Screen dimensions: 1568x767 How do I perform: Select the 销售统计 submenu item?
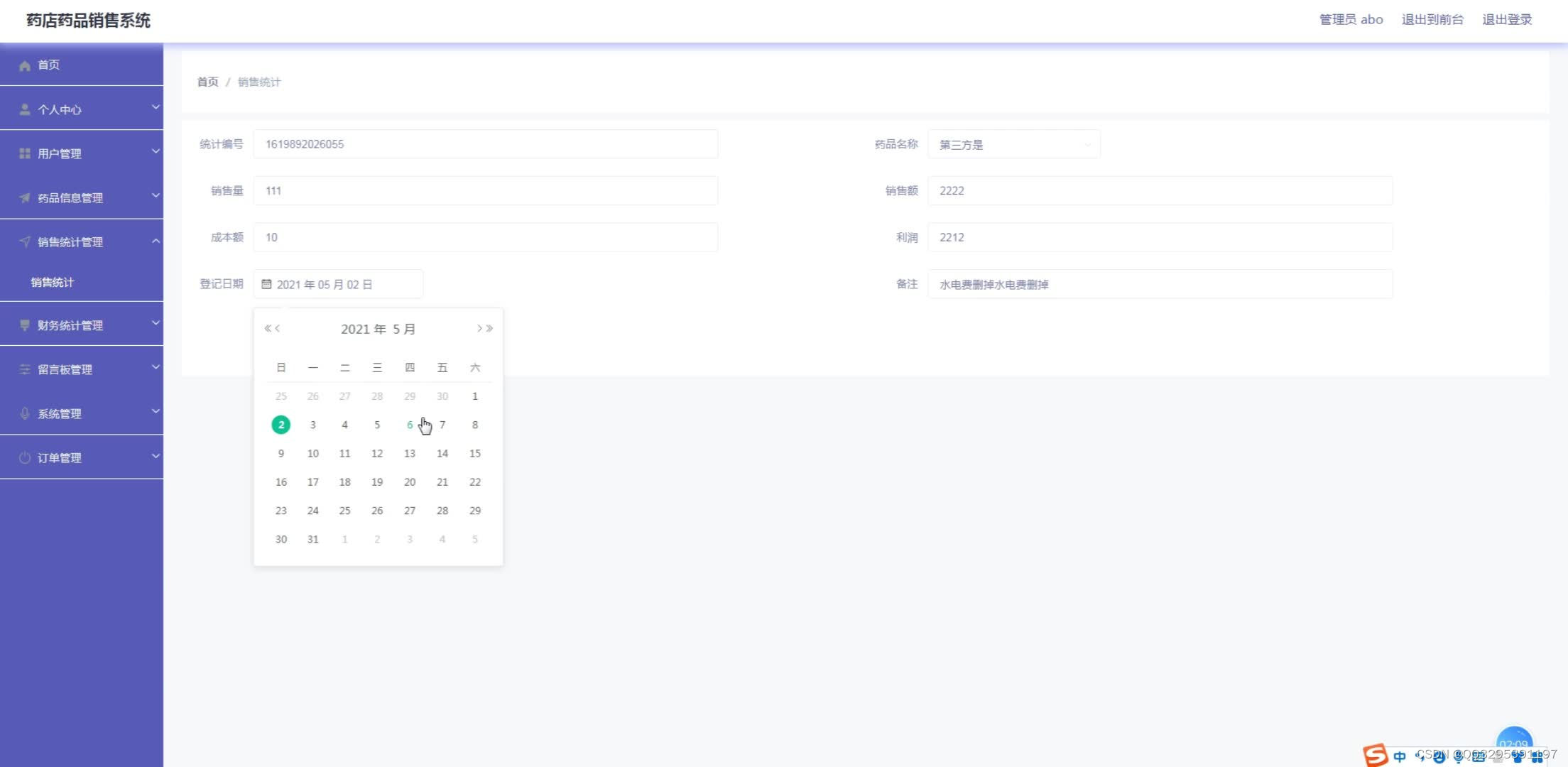[82, 282]
